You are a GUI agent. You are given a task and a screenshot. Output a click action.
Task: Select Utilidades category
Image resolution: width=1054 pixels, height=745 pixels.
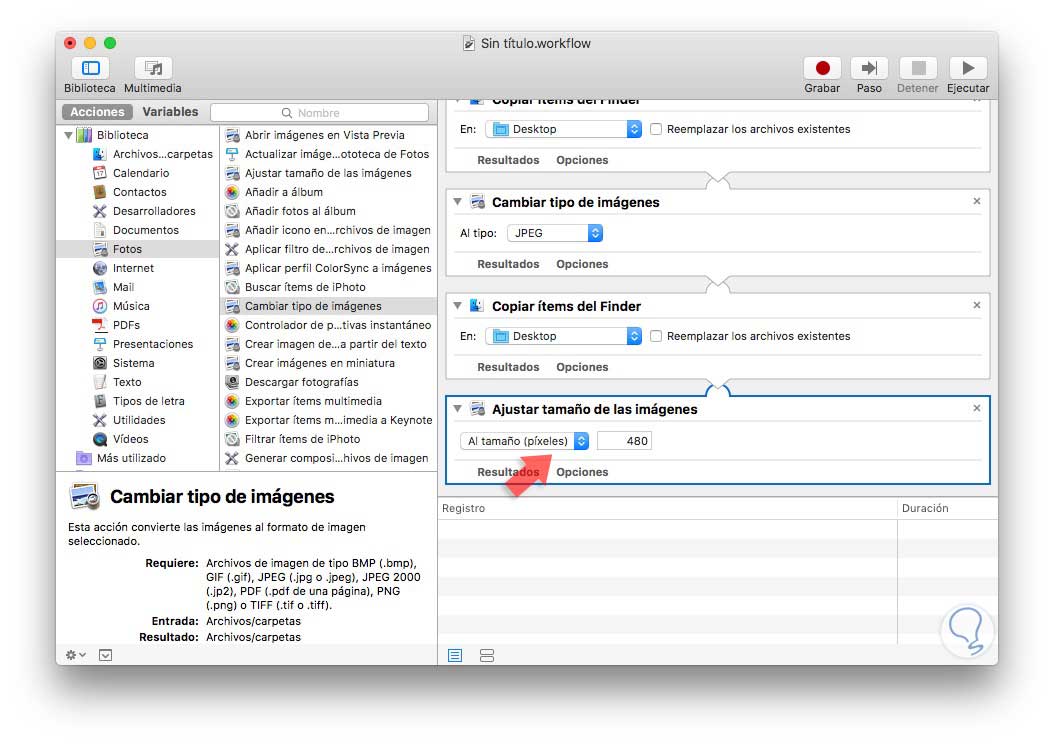pyautogui.click(x=138, y=420)
